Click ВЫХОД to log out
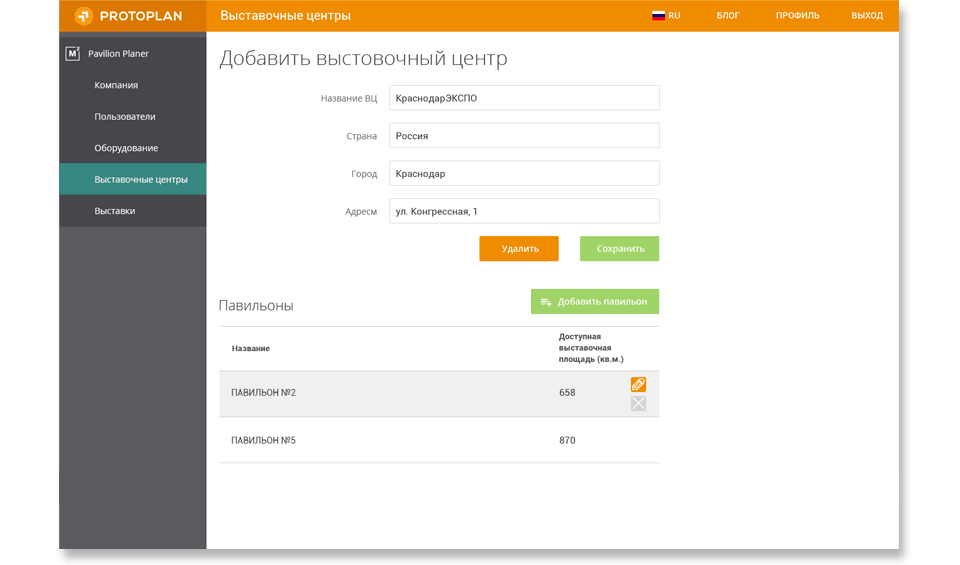This screenshot has height=565, width=960. tap(867, 16)
